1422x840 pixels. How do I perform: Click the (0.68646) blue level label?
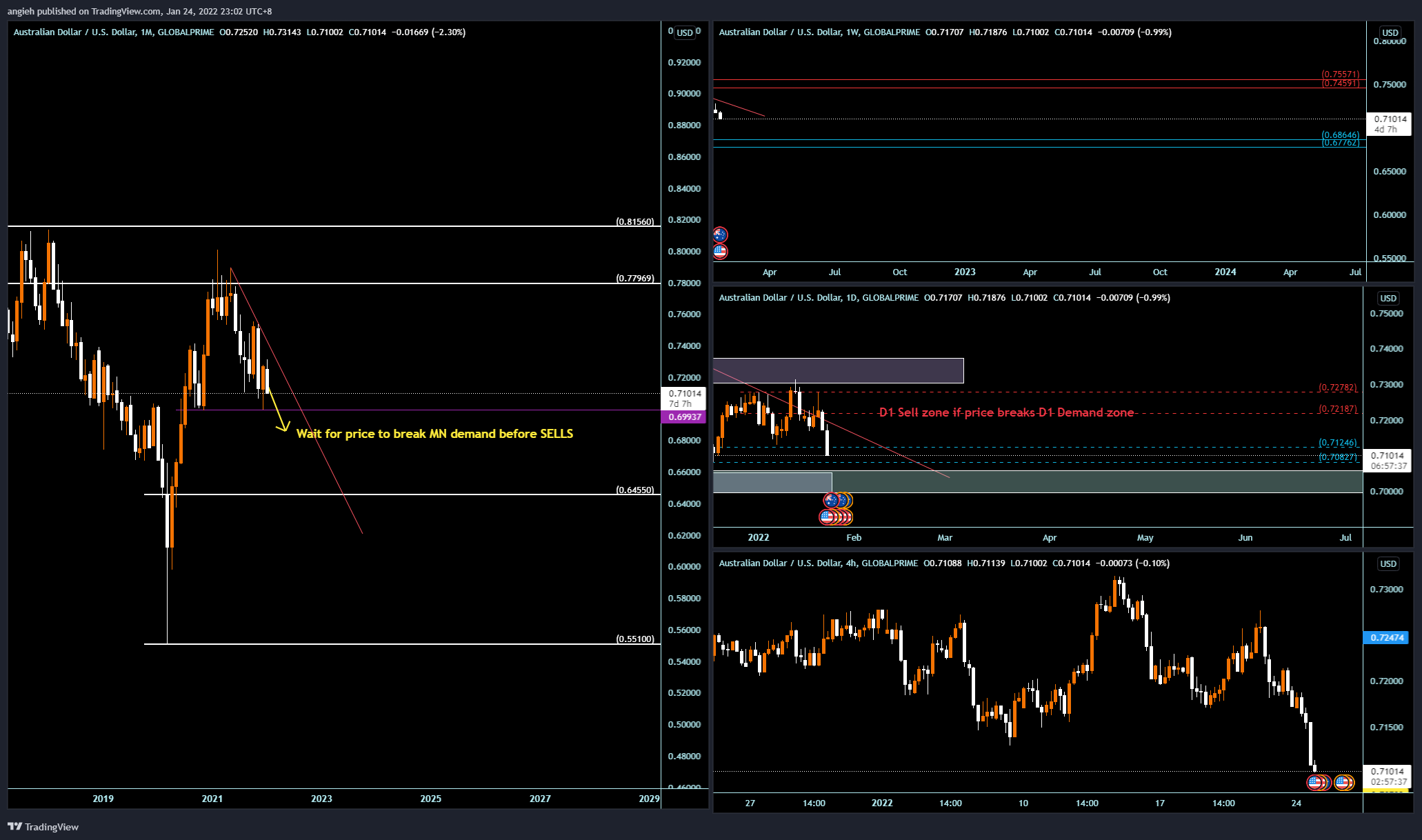pyautogui.click(x=1341, y=134)
